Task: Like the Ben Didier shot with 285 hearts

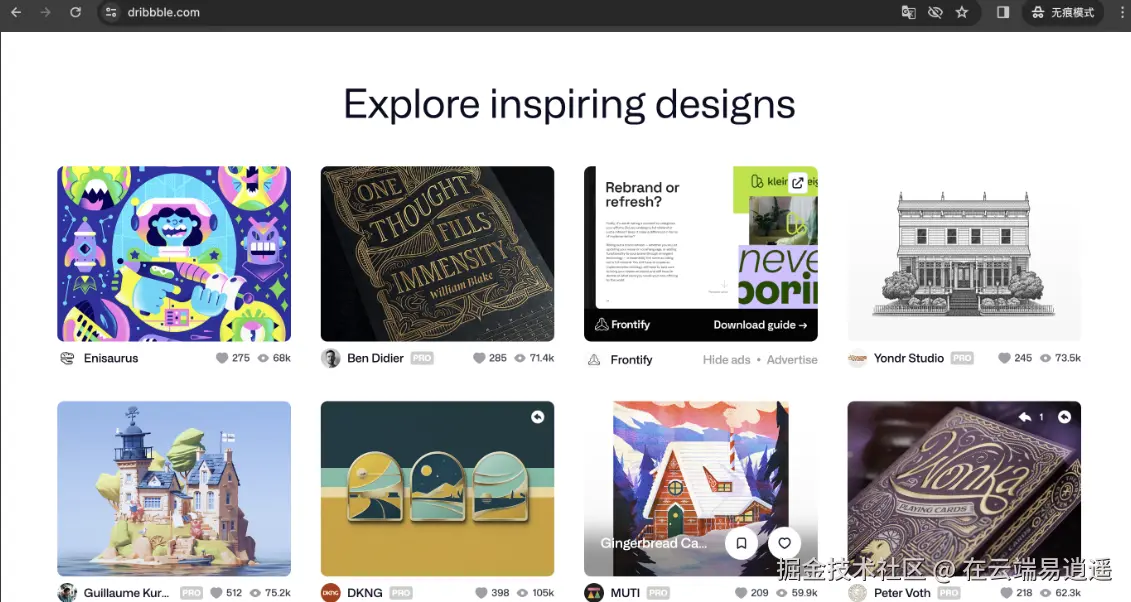Action: pos(479,358)
